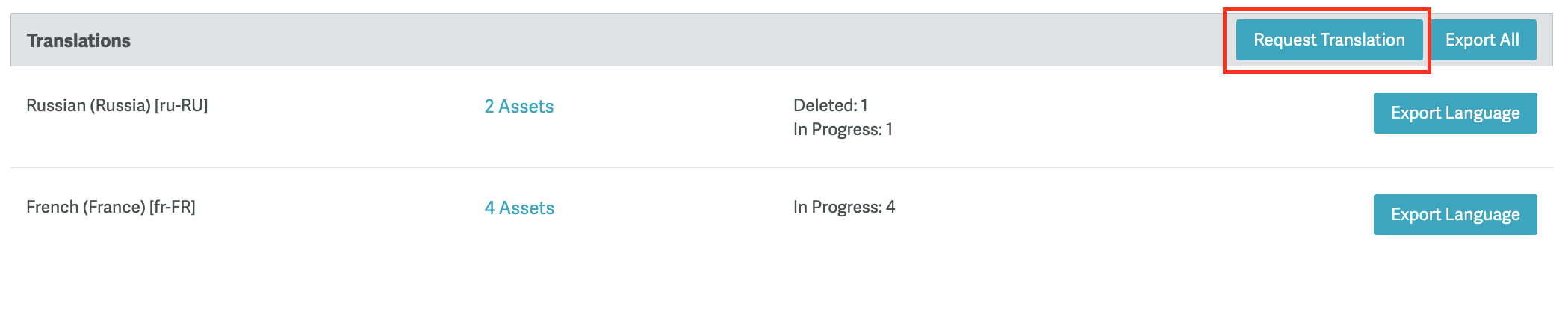Export the Russian language translations

coord(1454,113)
